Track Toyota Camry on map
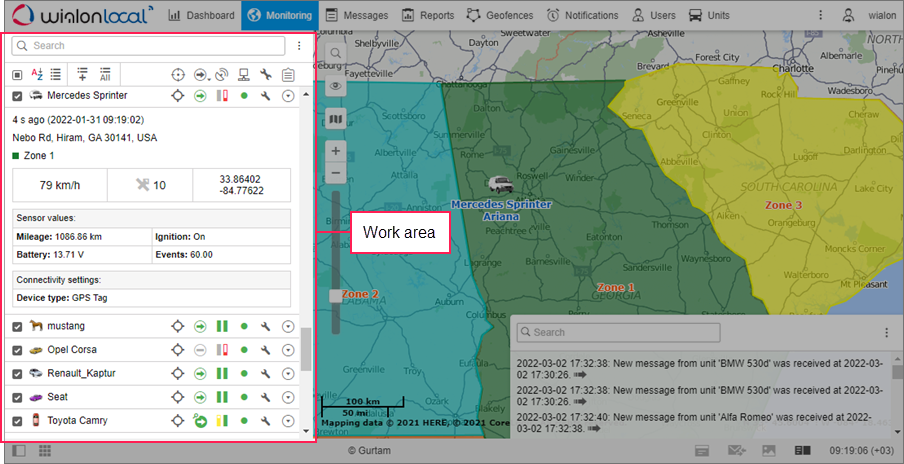Viewport: 904px width, 464px height. pyautogui.click(x=178, y=421)
